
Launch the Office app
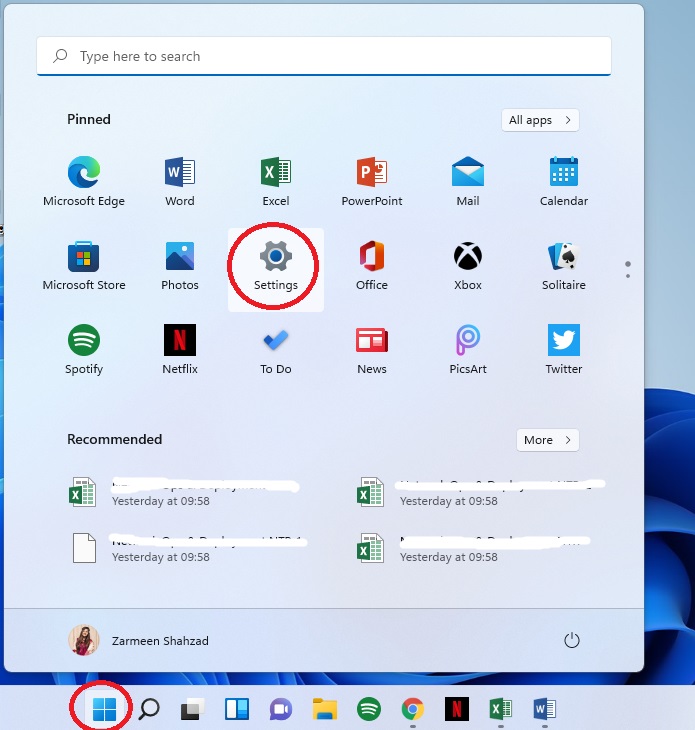point(371,265)
